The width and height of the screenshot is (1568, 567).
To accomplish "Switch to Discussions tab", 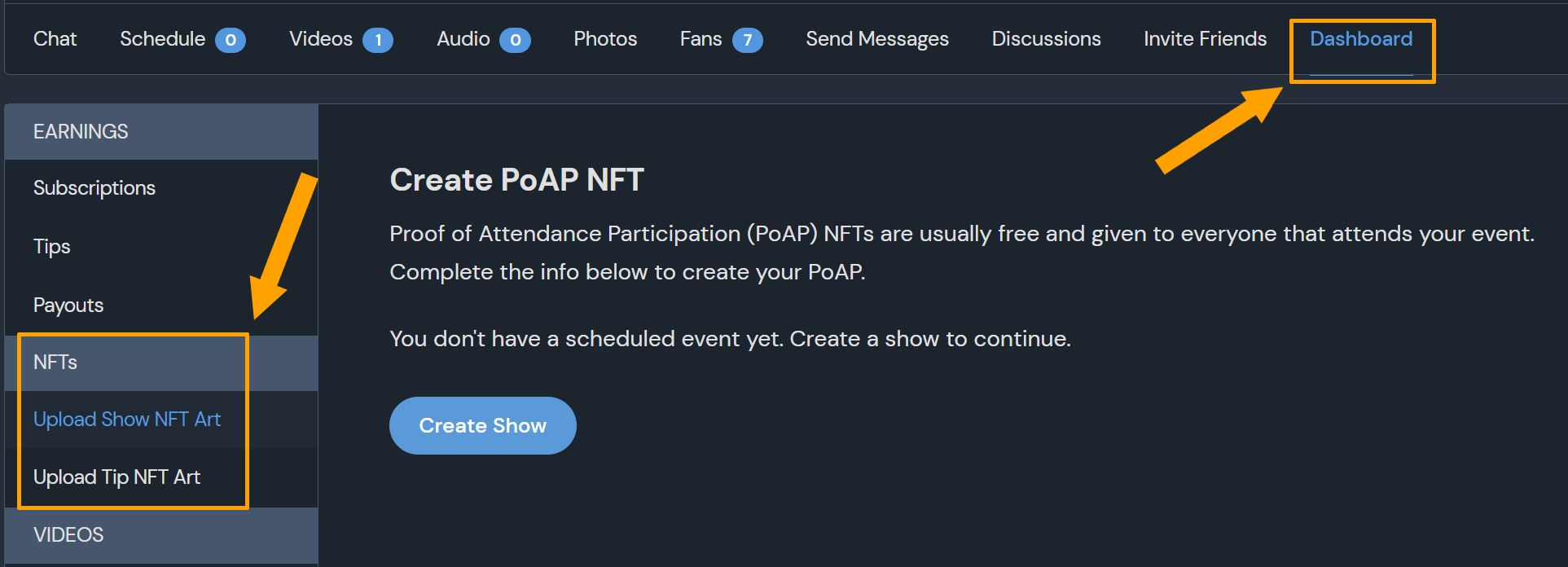I will (1046, 39).
